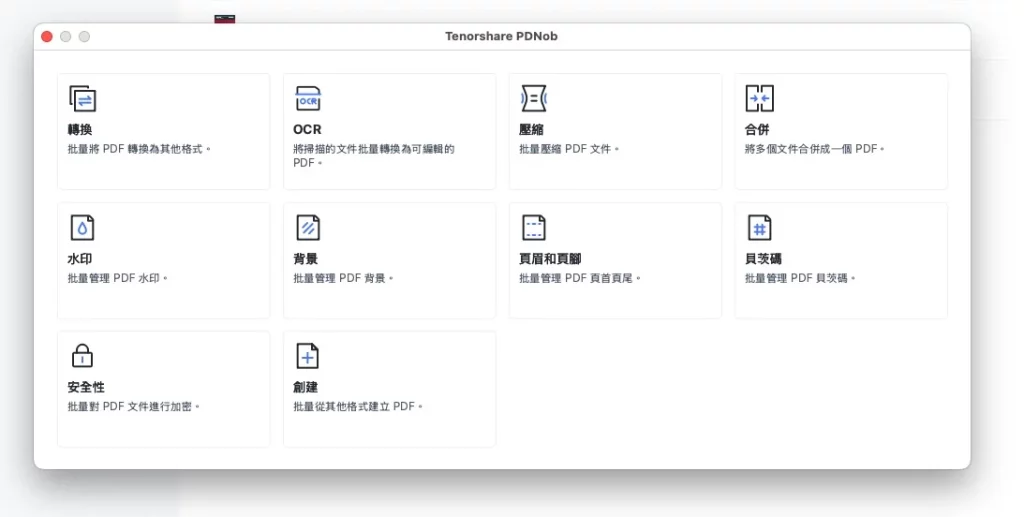The image size is (1024, 517).
Task: Click the OCR heading label
Action: click(307, 129)
